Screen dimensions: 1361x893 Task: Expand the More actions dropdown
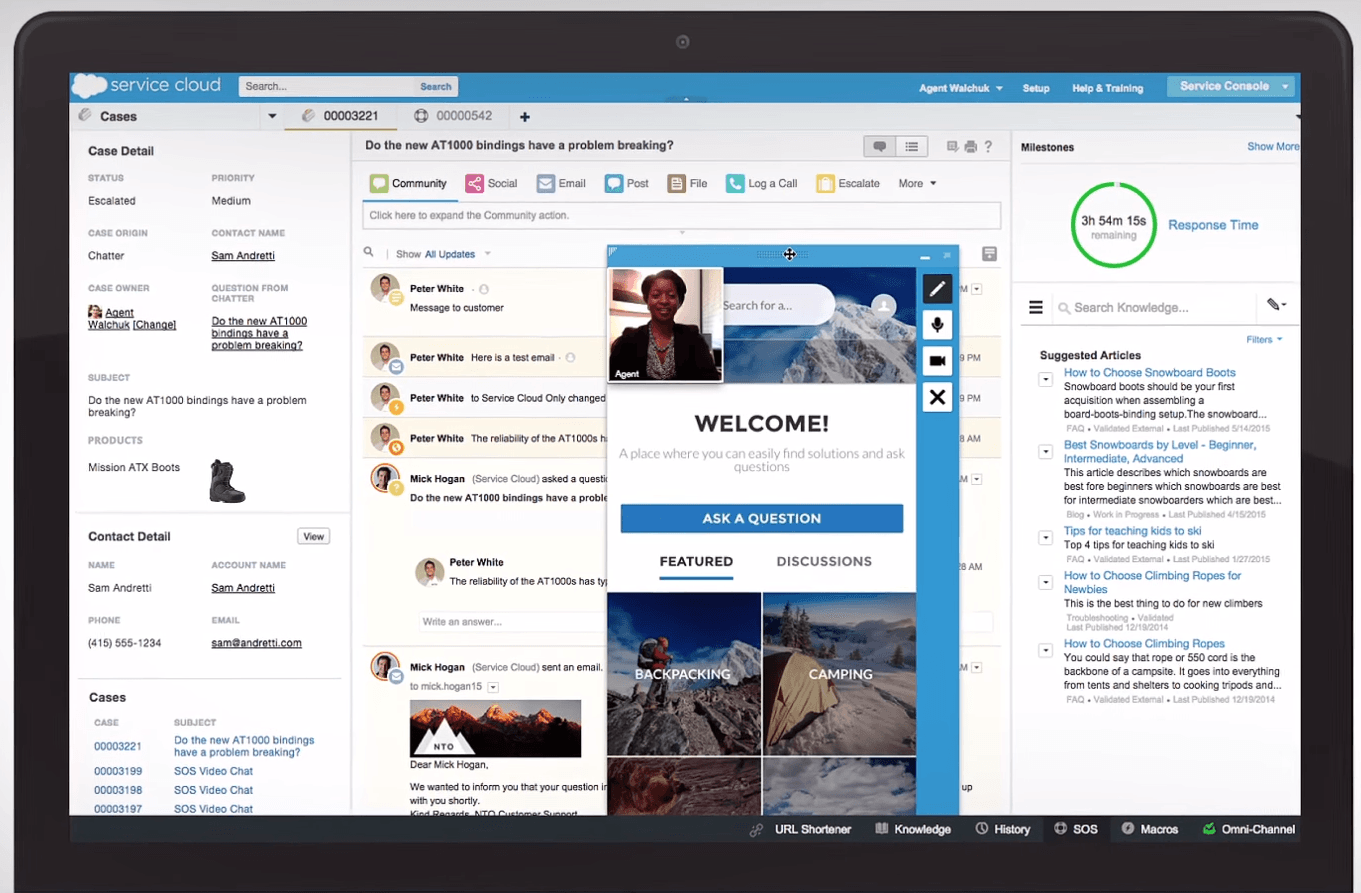(x=917, y=183)
